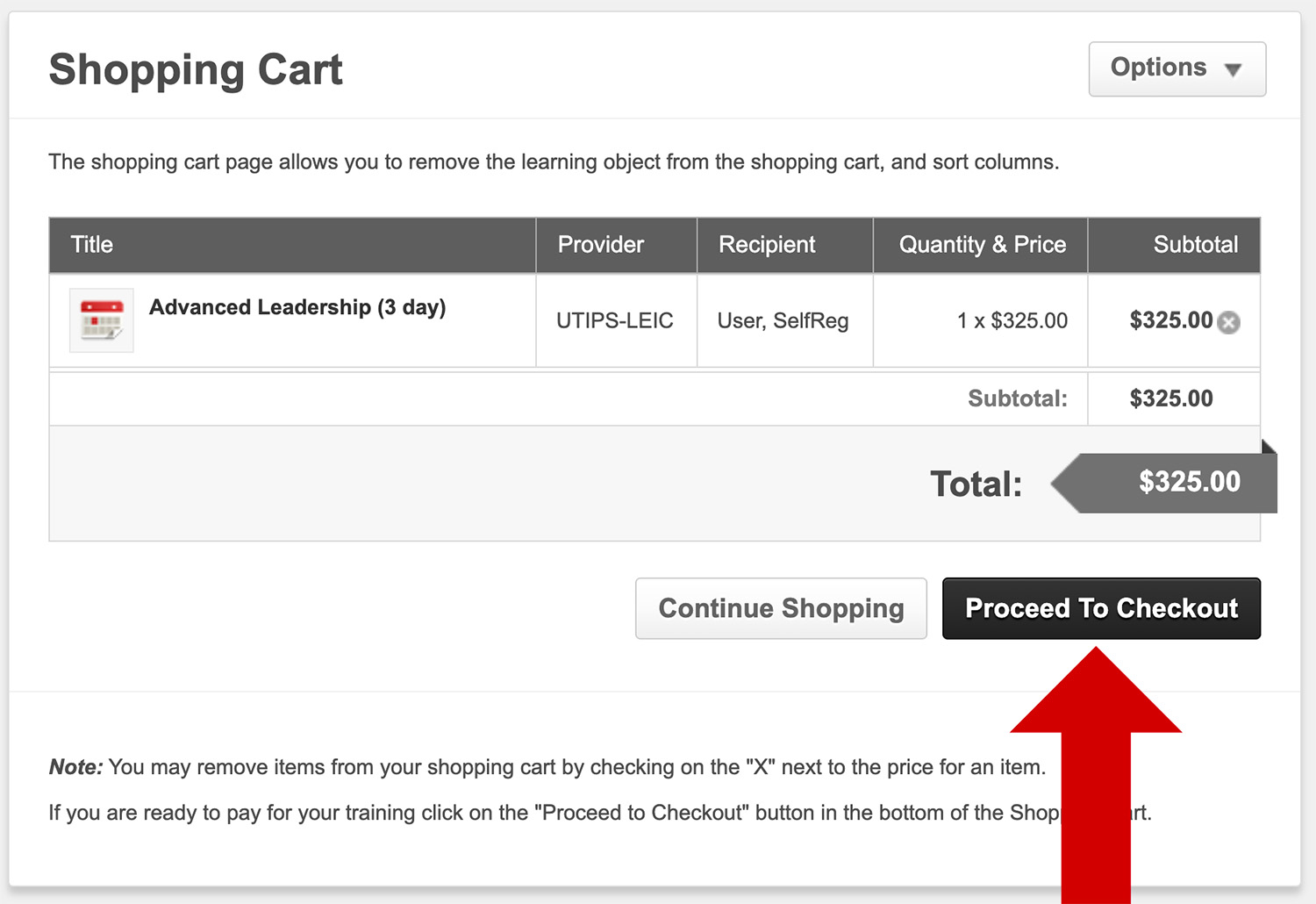Click the UTIPS-LEIC provider text
The height and width of the screenshot is (904, 1316).
point(616,320)
